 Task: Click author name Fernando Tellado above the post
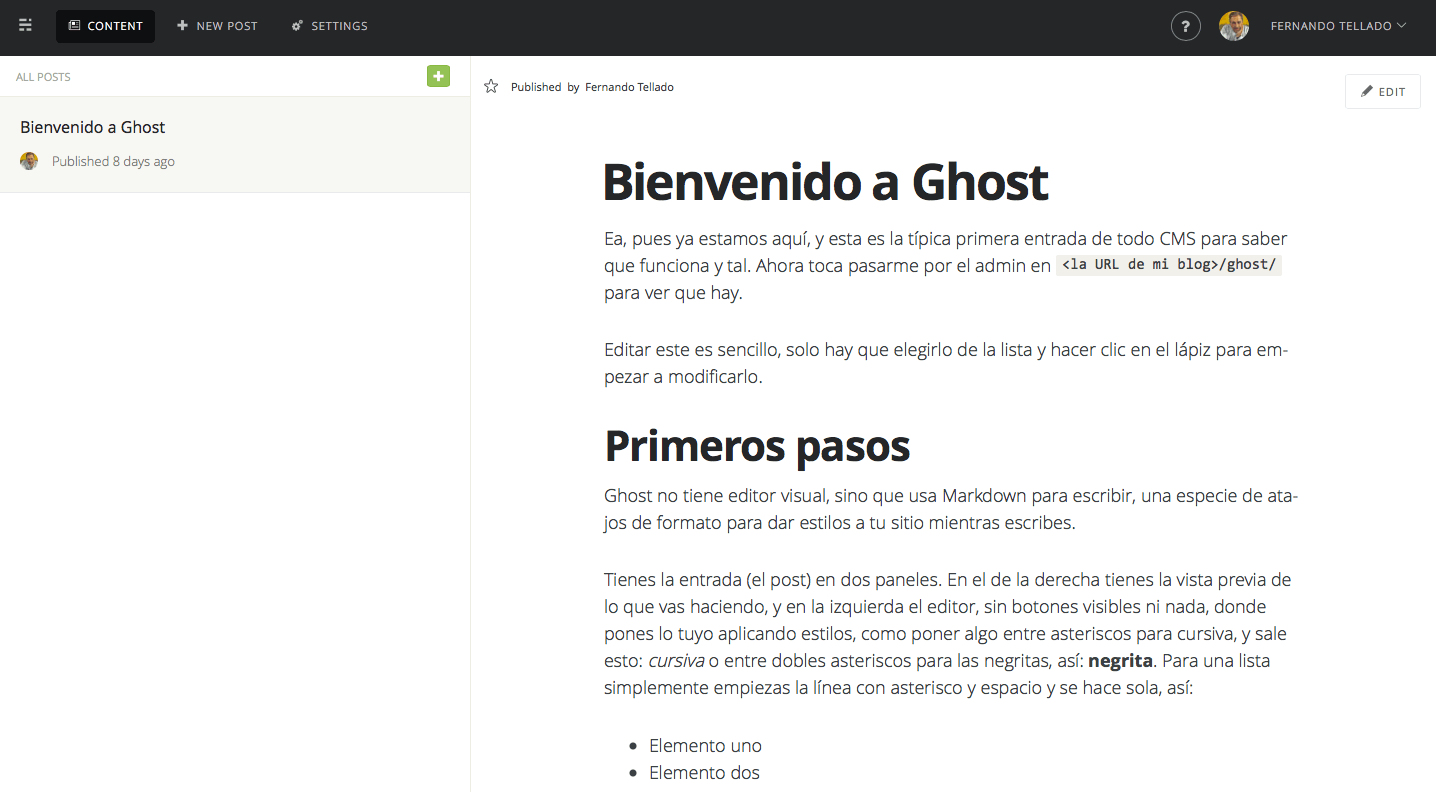(629, 87)
